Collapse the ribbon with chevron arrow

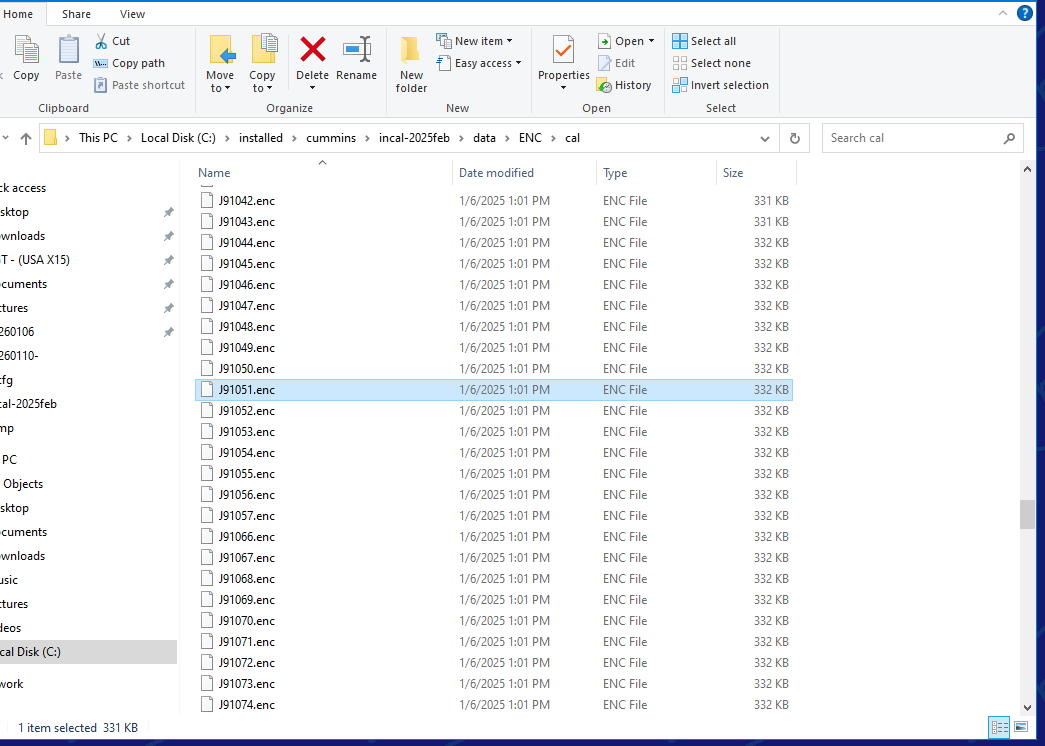click(x=1003, y=13)
